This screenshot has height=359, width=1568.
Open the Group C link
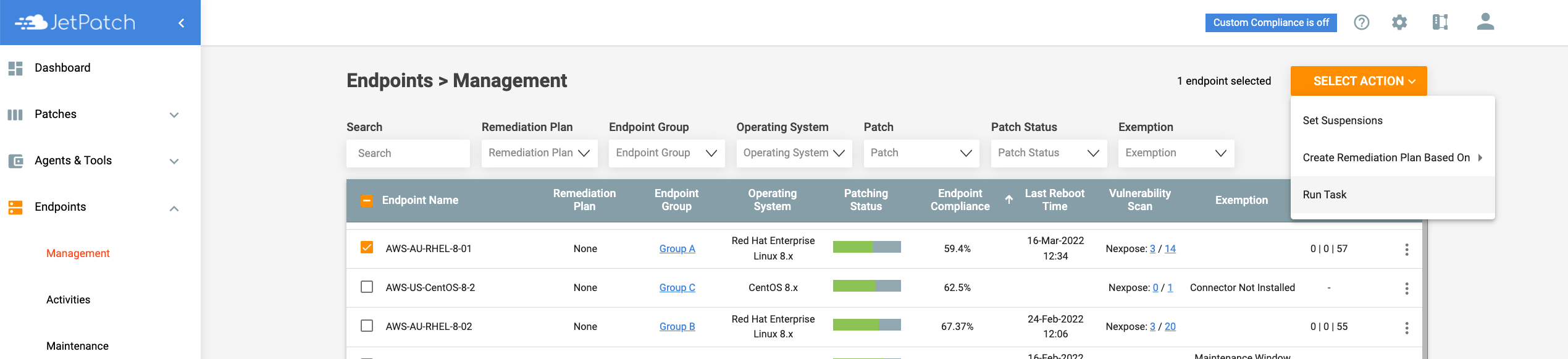(677, 287)
